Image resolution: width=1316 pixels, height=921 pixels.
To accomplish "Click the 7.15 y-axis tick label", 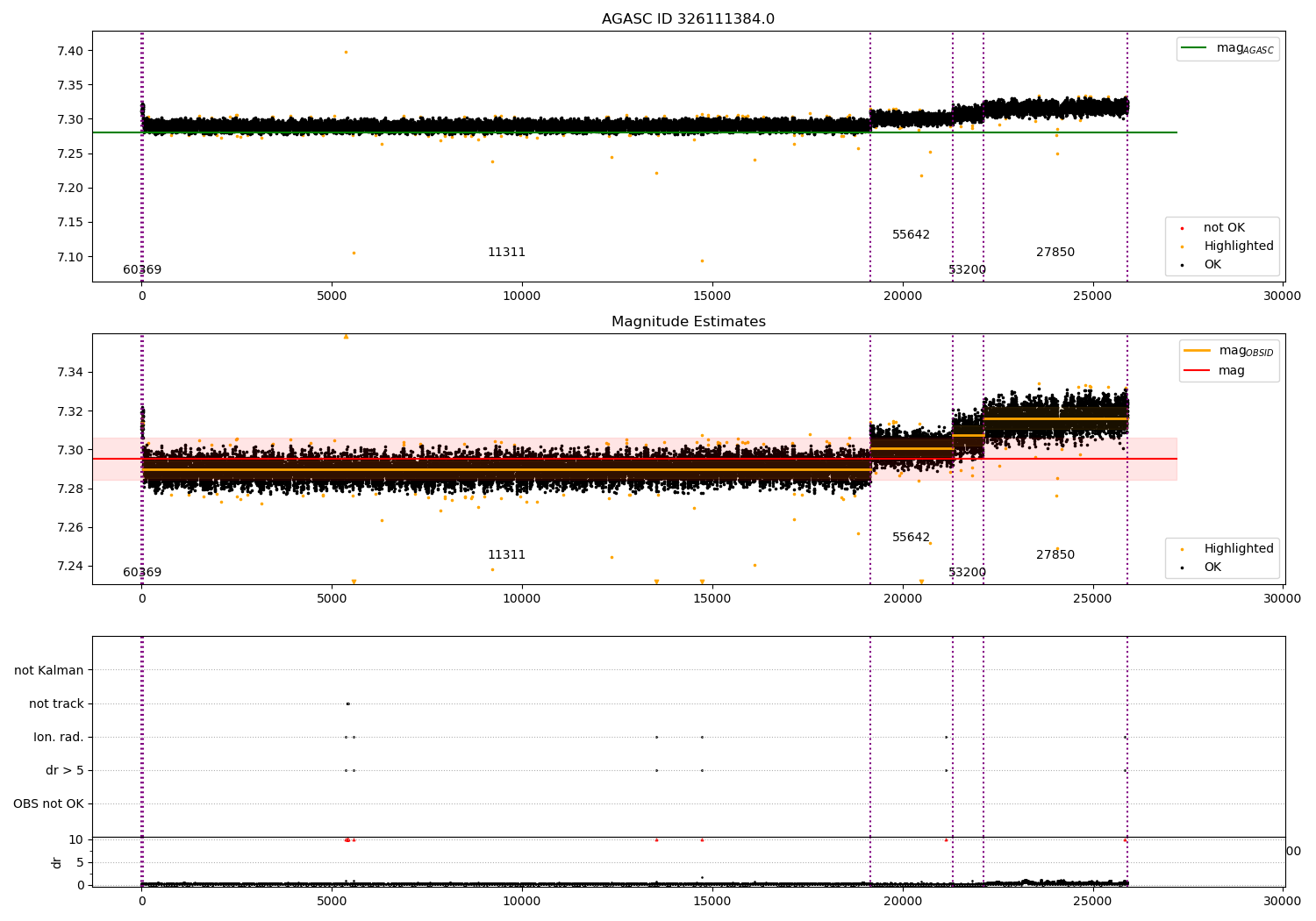I will coord(69,223).
